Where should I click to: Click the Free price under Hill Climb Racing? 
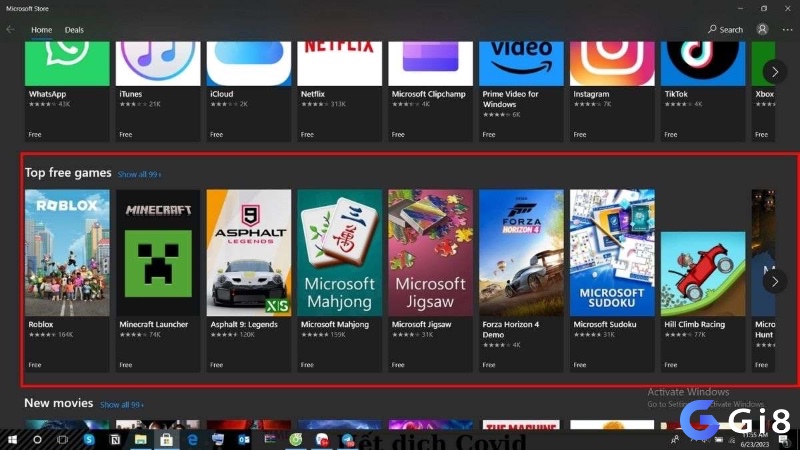click(670, 365)
